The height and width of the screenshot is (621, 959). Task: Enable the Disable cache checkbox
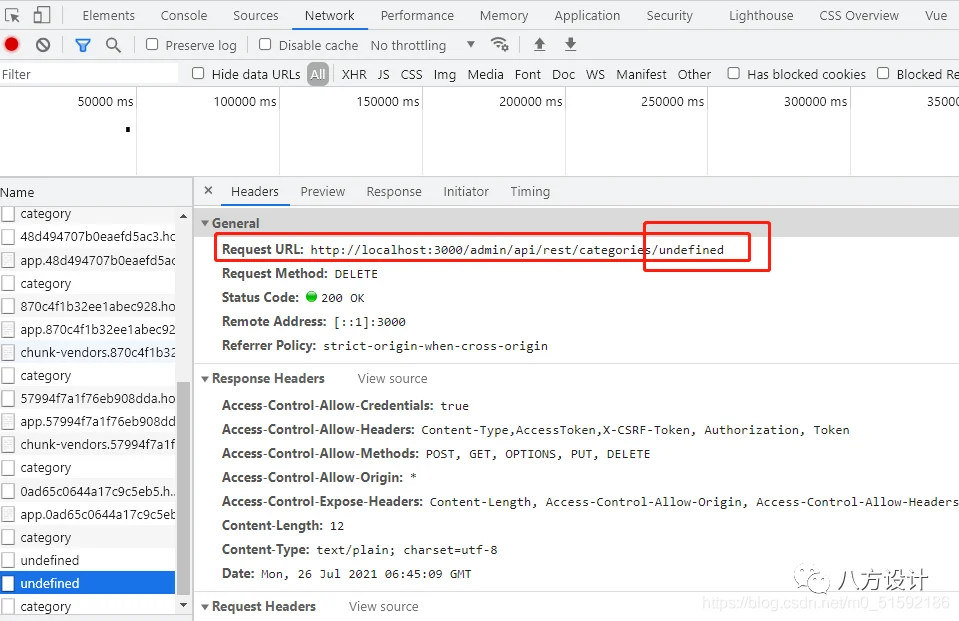265,44
